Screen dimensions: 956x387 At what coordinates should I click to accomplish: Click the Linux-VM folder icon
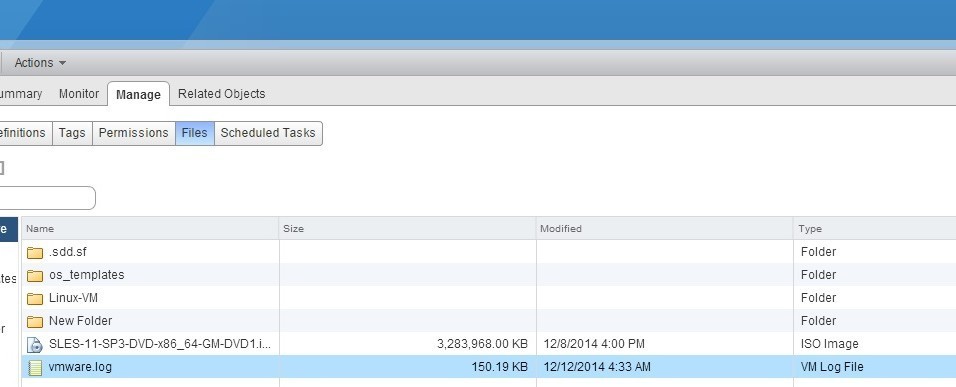[x=35, y=299]
